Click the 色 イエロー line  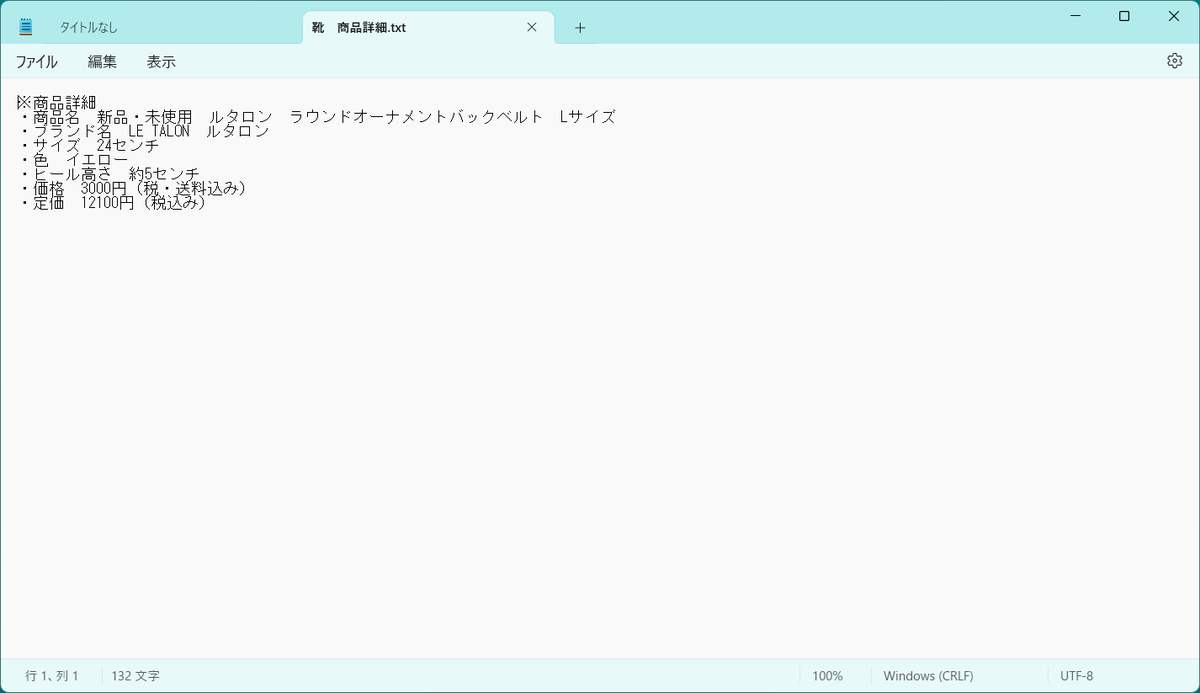[72, 160]
